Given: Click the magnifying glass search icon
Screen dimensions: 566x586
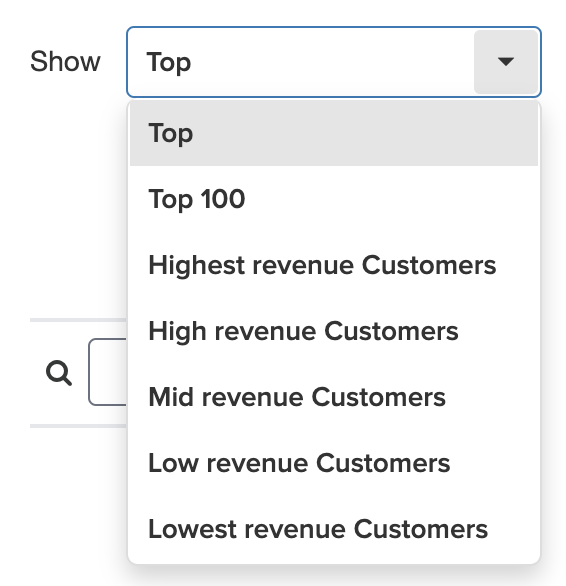Looking at the screenshot, I should click(x=59, y=373).
